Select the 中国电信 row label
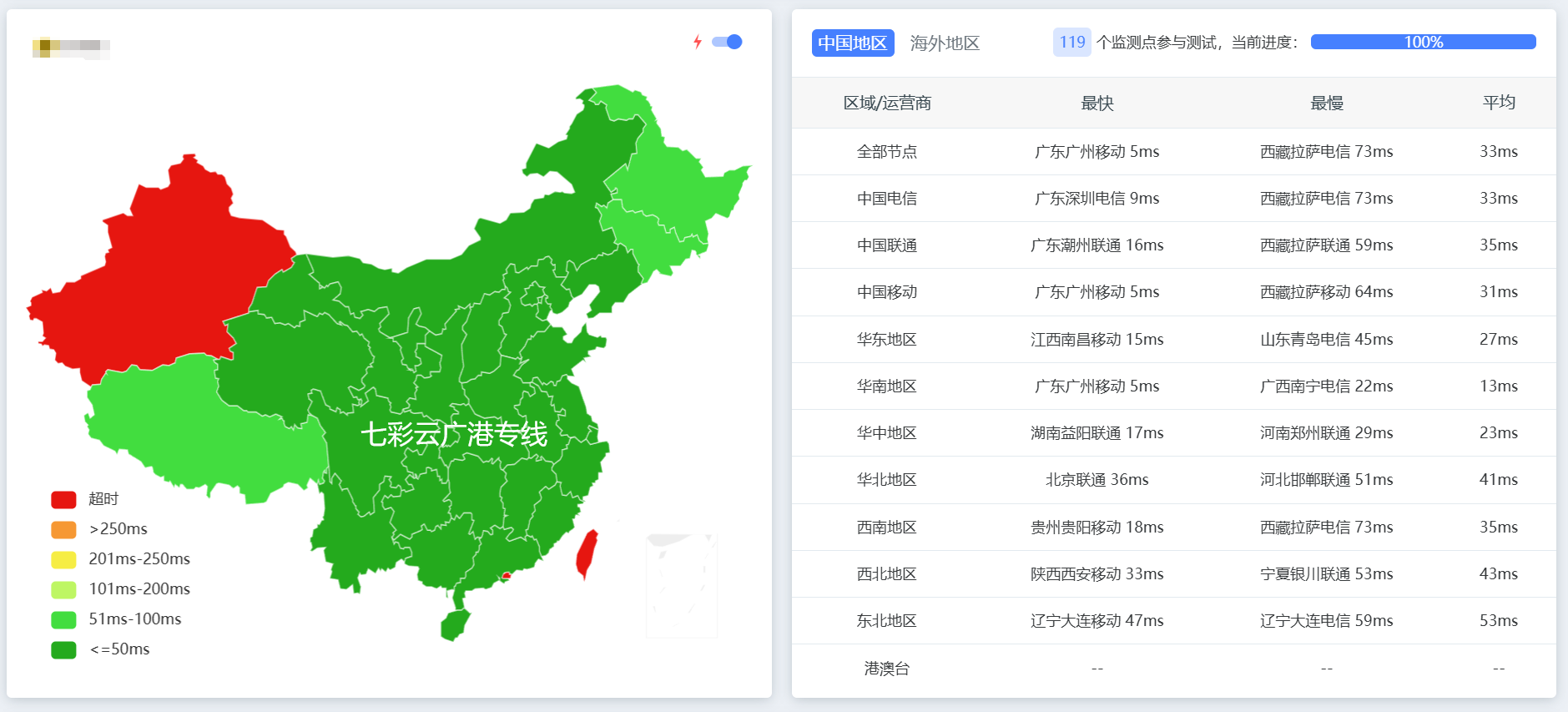The width and height of the screenshot is (1568, 712). click(x=887, y=198)
